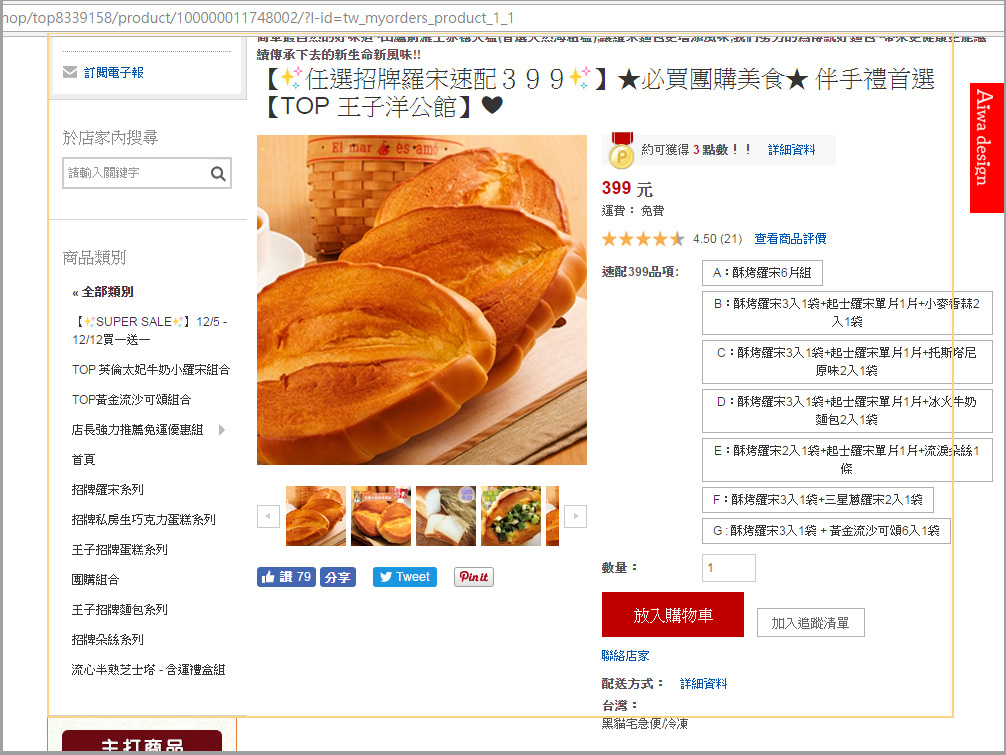
Task: Click the quantity input field
Action: tap(729, 568)
